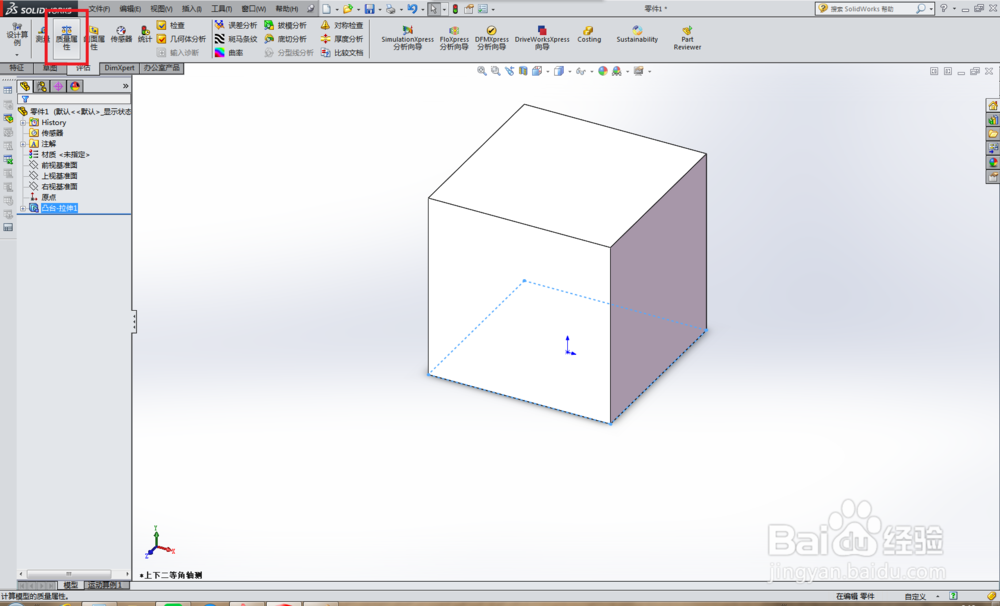Viewport: 1000px width, 606px height.
Task: Run 厚度分析 thickness analysis
Action: (342, 39)
